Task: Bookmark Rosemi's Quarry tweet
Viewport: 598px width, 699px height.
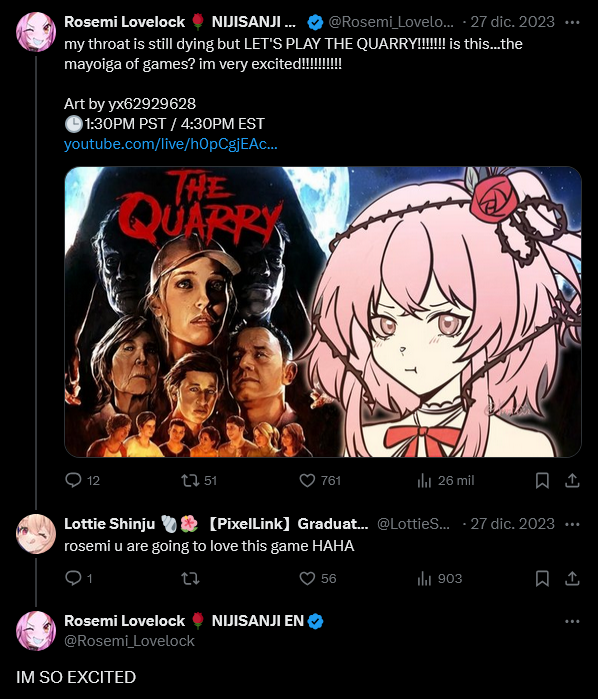Action: coord(542,480)
